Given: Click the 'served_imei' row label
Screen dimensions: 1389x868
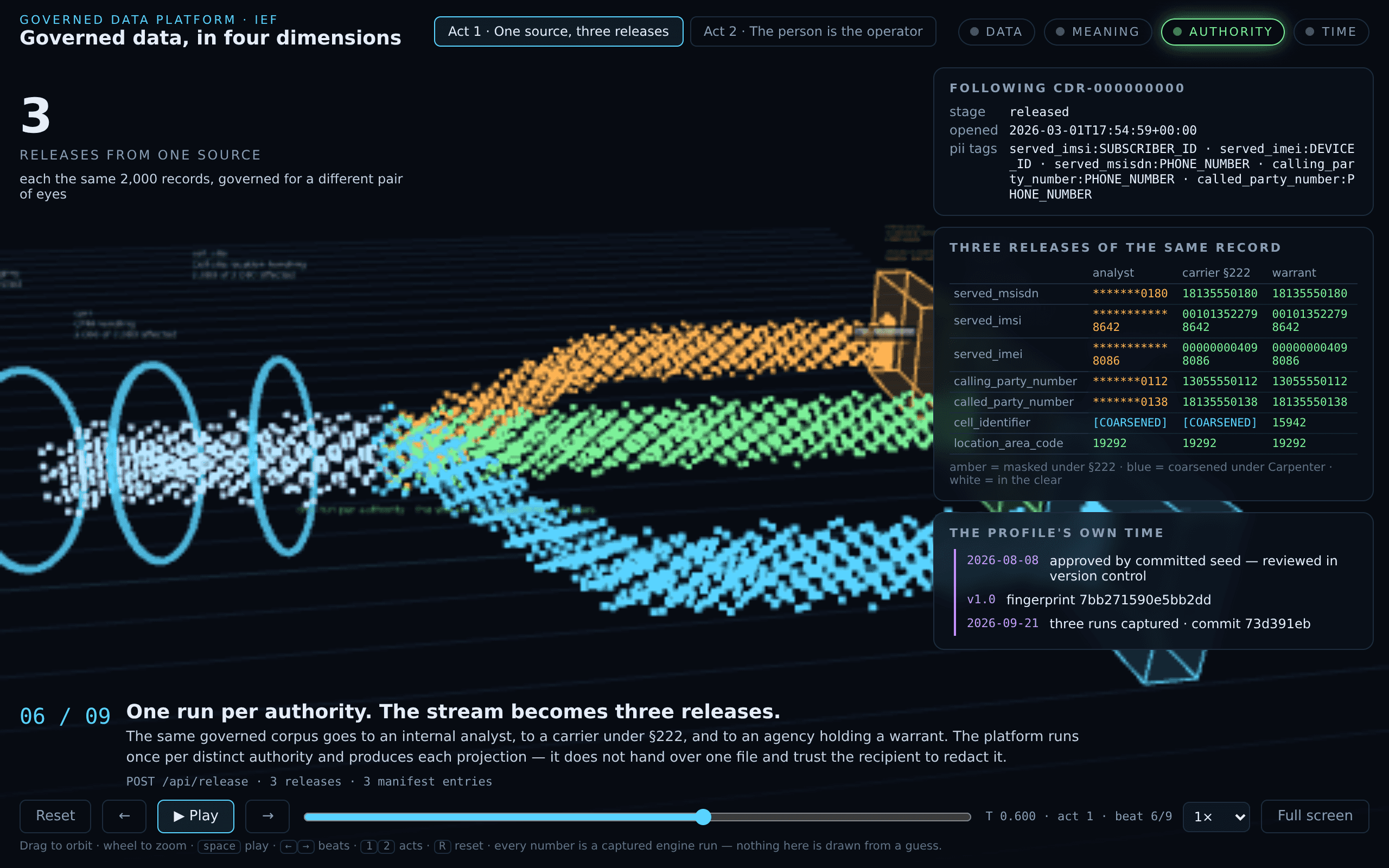Looking at the screenshot, I should (x=988, y=354).
